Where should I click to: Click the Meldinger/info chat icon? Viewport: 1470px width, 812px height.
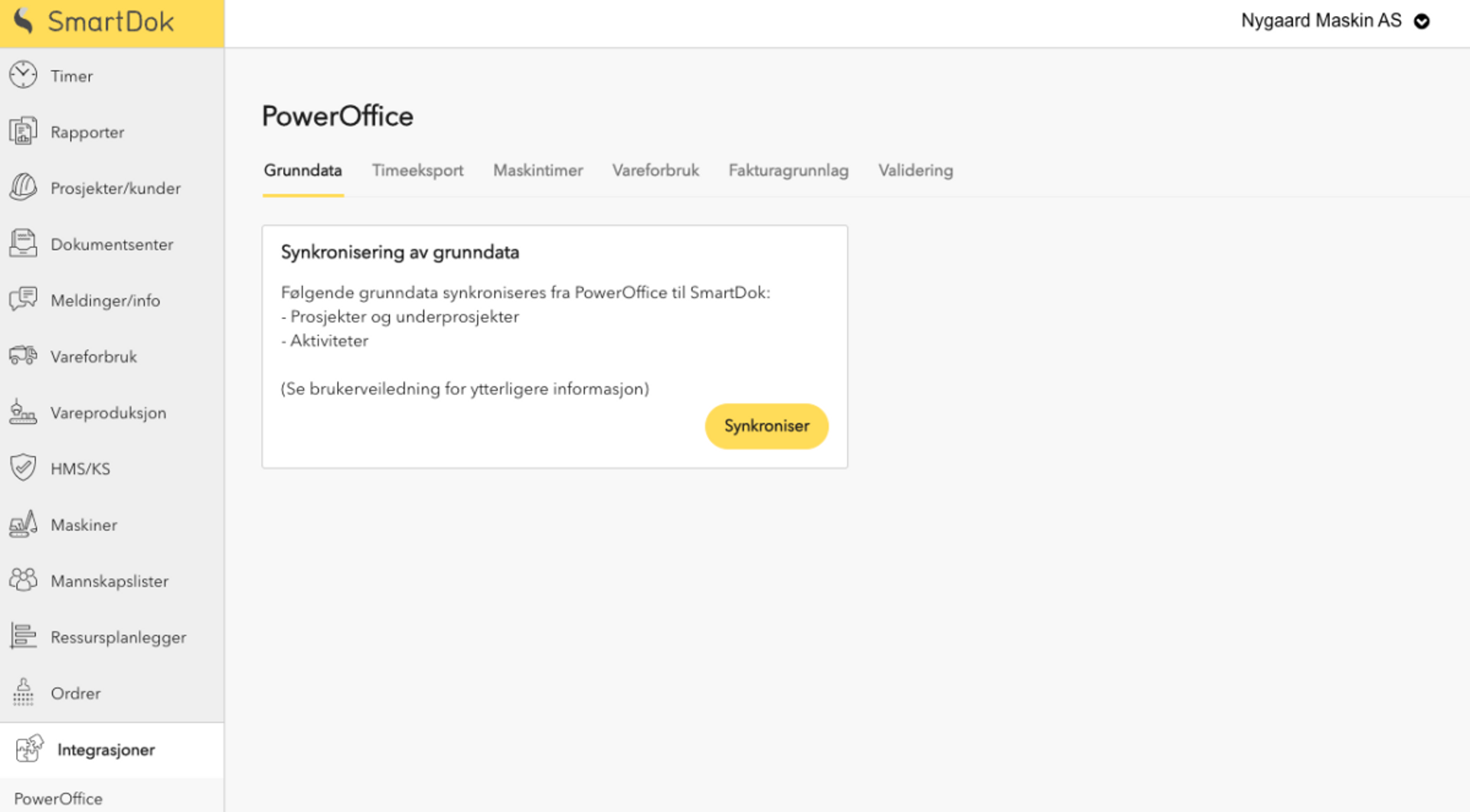tap(23, 299)
